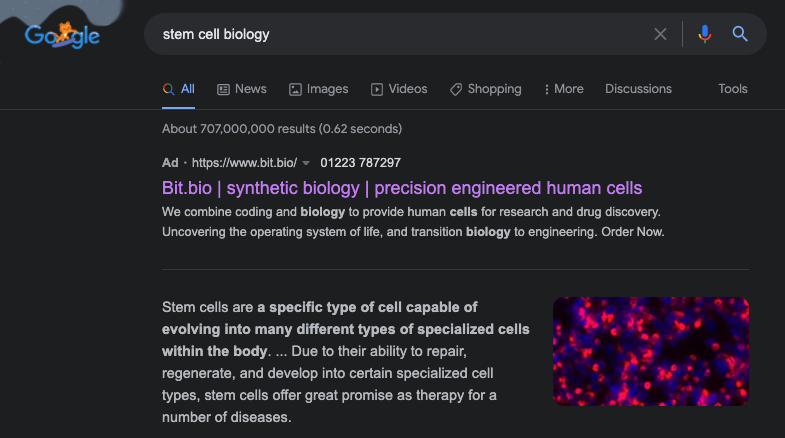
Task: Click the https://www.bit.bio/ ad URL
Action: (244, 163)
